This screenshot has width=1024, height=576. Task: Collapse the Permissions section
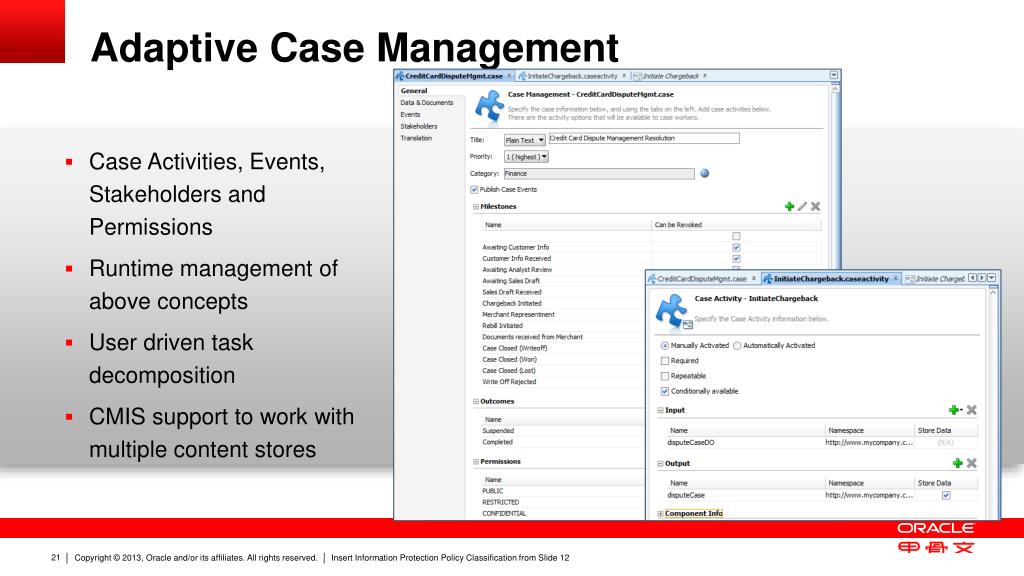pyautogui.click(x=475, y=462)
